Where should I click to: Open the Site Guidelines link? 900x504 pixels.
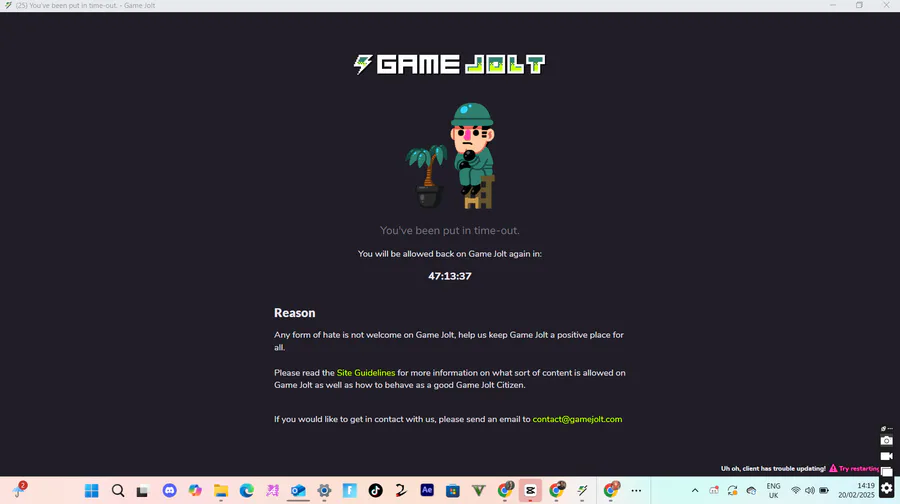[x=366, y=373]
